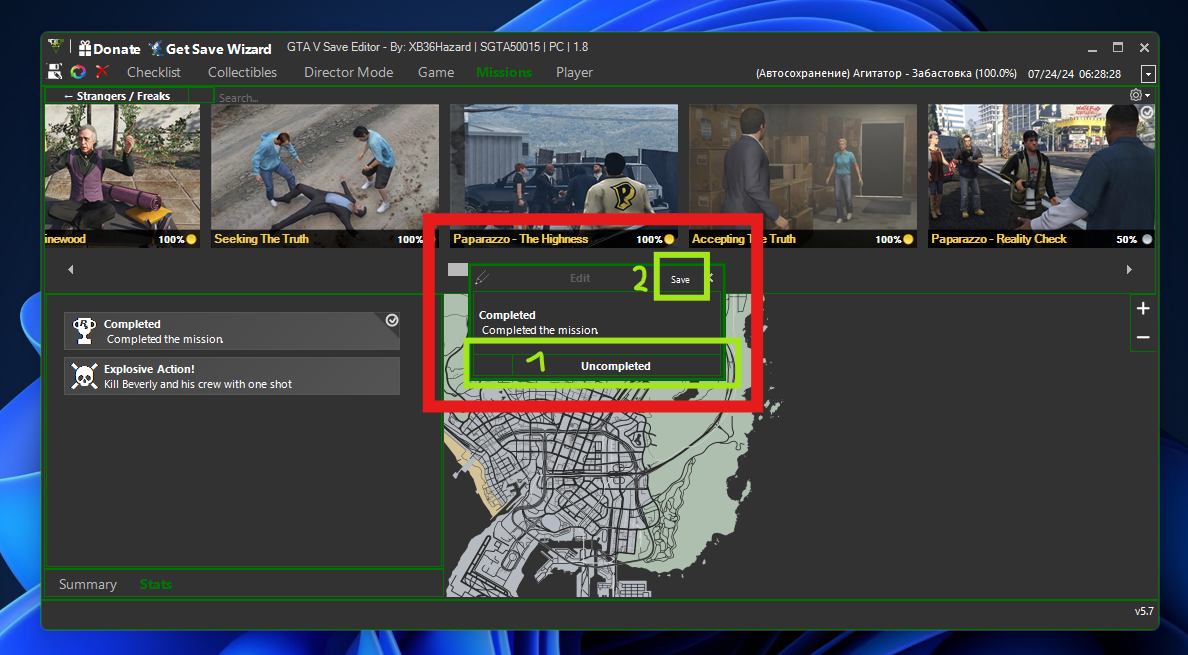
Task: Select the Seeking The Truth mission thumbnail
Action: 325,176
